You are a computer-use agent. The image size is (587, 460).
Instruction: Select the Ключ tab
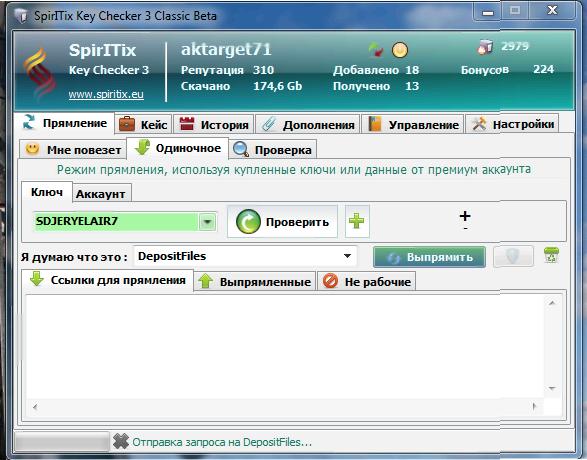tap(47, 192)
